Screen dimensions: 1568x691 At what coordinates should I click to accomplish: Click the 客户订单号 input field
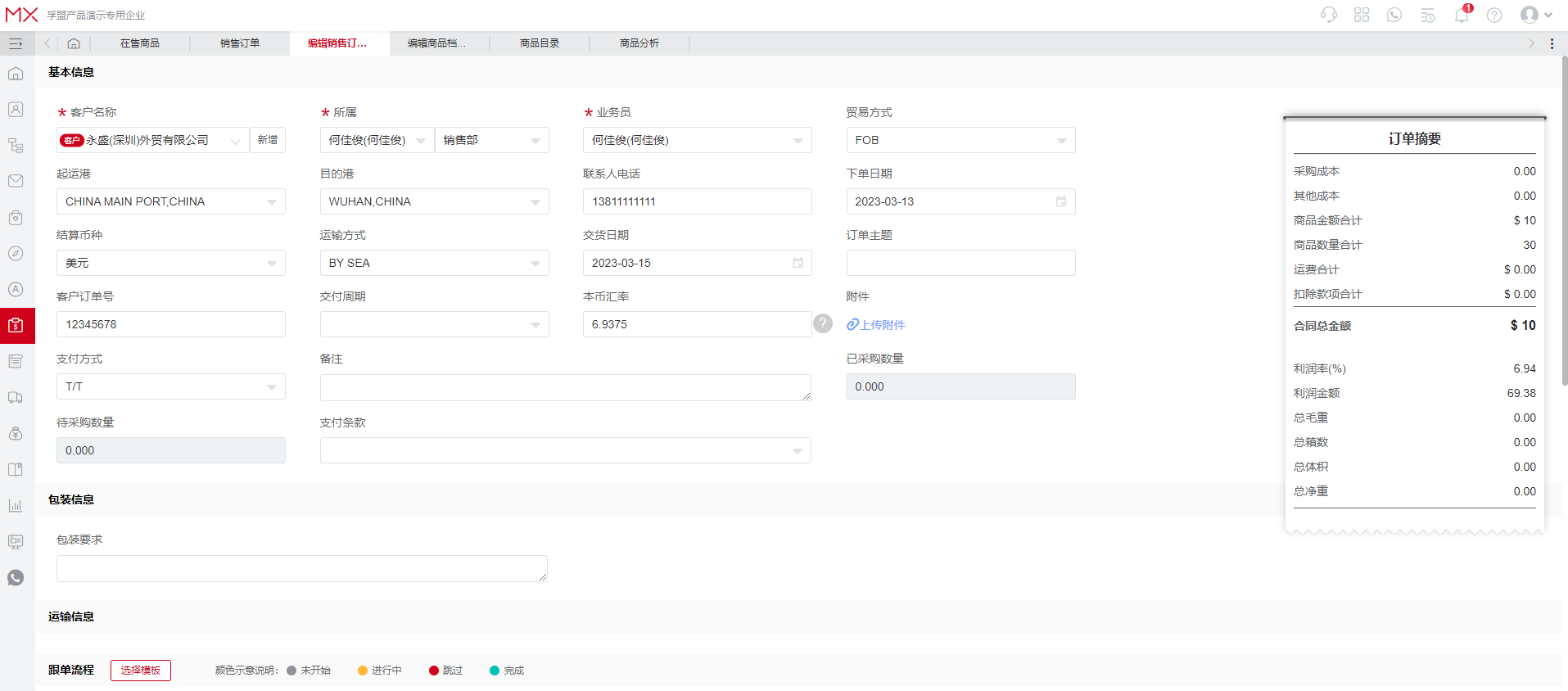coord(170,324)
